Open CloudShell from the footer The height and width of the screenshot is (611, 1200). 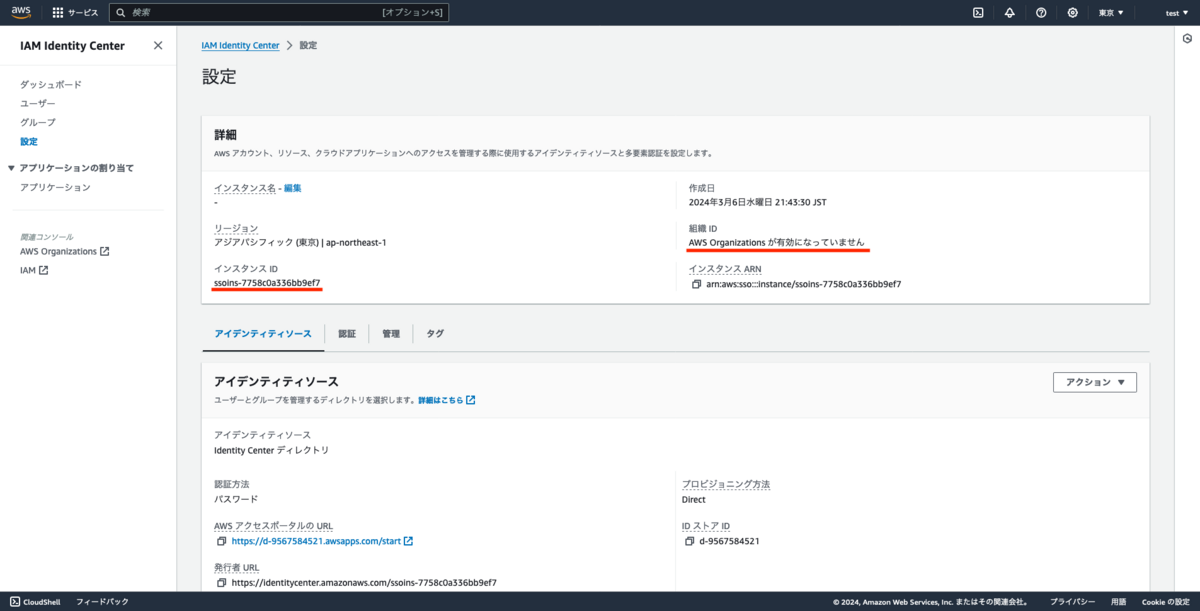point(35,601)
